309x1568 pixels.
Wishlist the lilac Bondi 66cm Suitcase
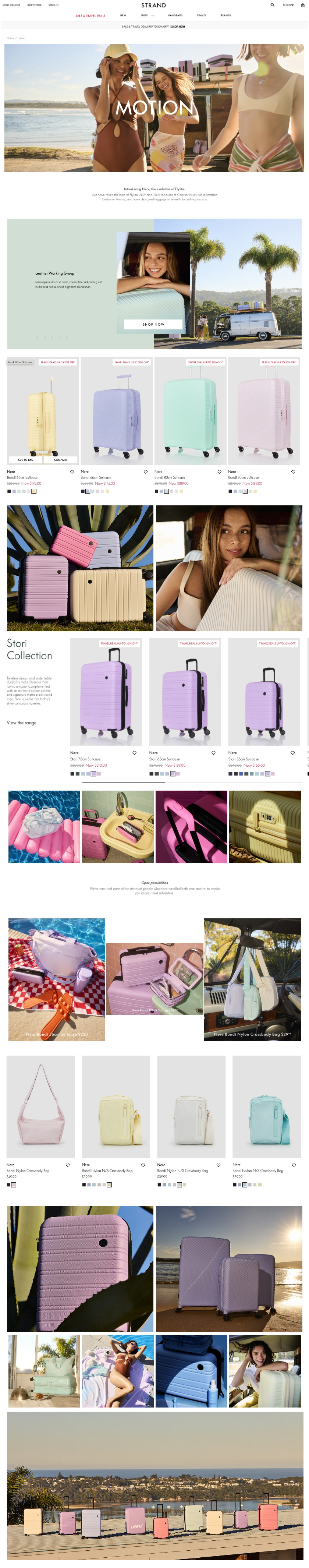click(145, 472)
